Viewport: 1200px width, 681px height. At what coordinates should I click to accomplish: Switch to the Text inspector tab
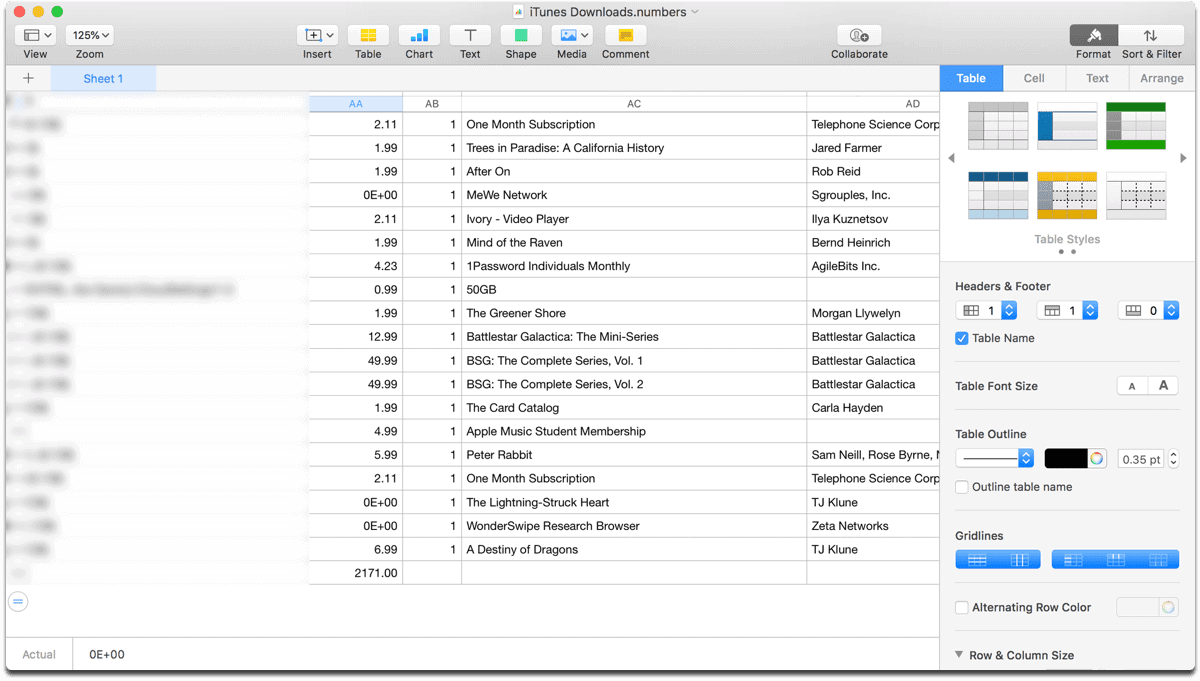(x=1097, y=78)
